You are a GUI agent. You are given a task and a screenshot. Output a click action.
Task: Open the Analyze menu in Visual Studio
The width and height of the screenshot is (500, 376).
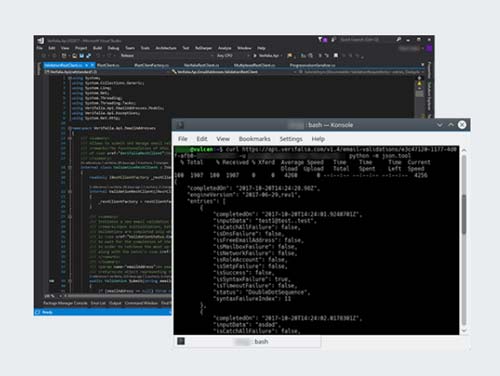pyautogui.click(x=225, y=48)
